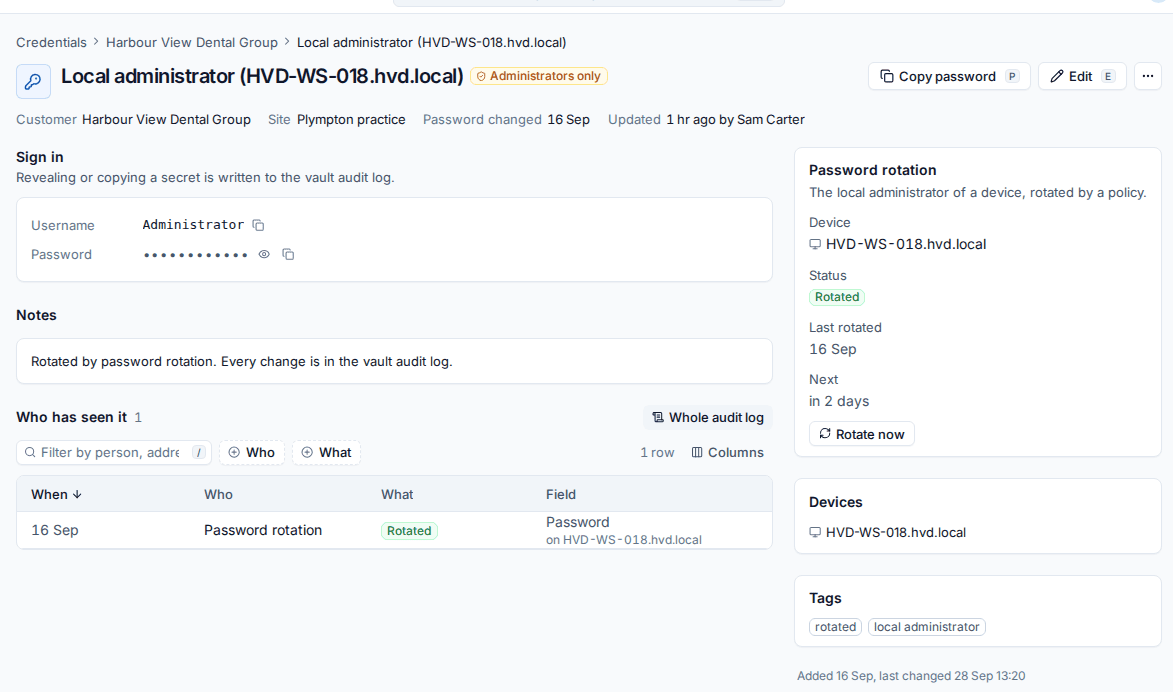Copy the Administrator username
Screen dimensions: 1173x692
tap(258, 225)
